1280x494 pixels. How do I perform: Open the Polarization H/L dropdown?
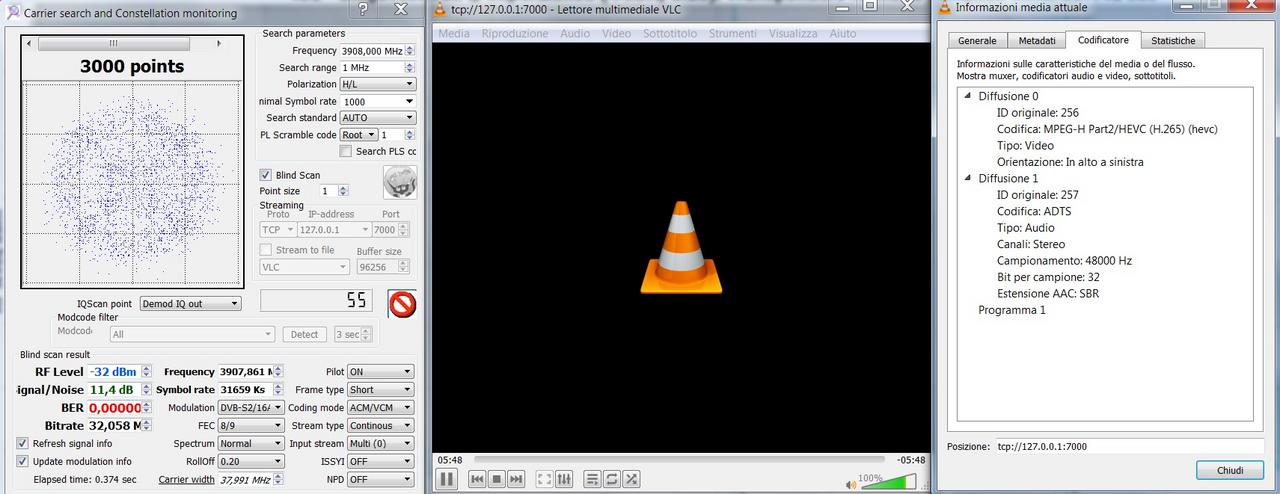coord(378,84)
